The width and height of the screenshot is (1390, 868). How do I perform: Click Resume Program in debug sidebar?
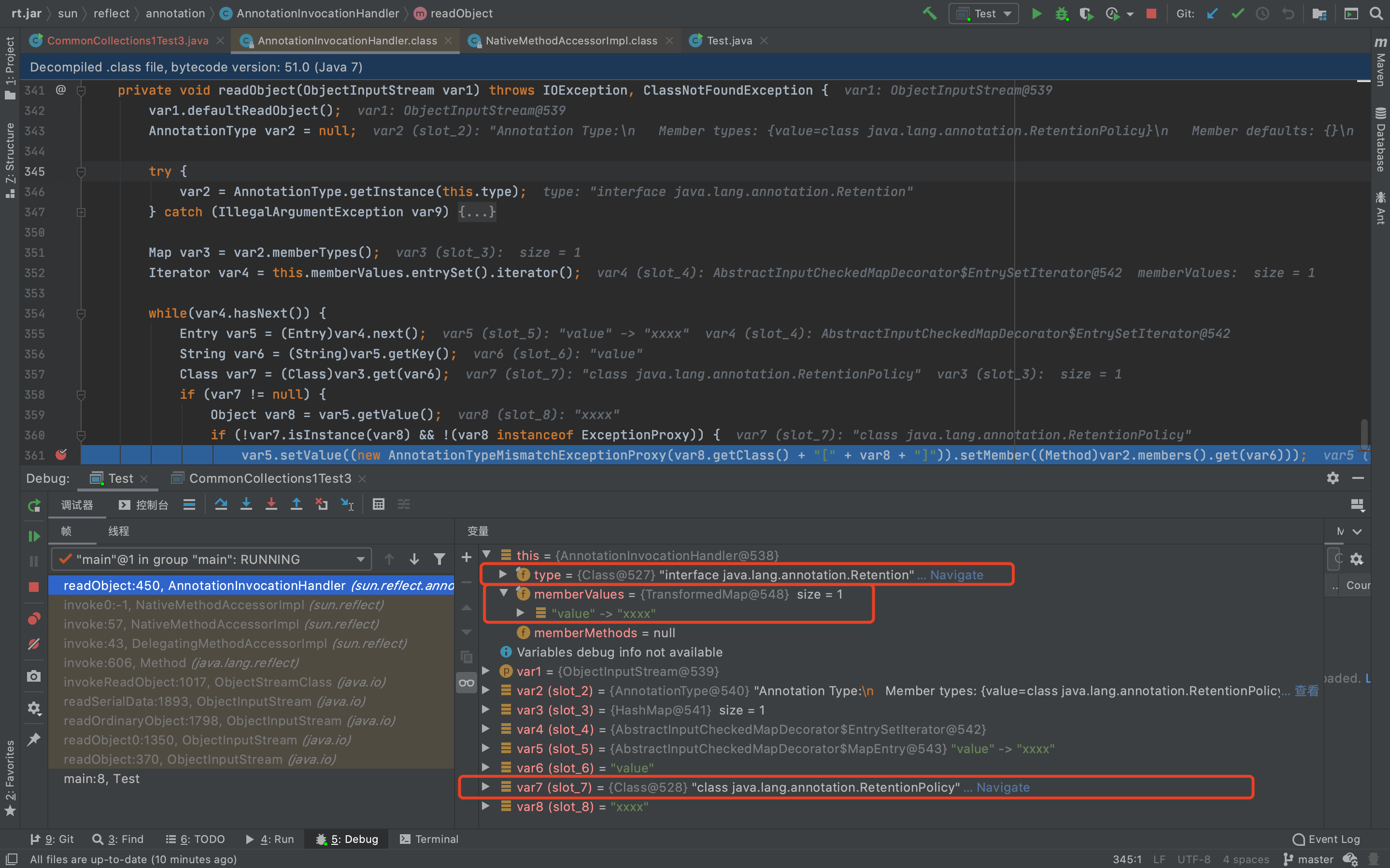coord(34,536)
